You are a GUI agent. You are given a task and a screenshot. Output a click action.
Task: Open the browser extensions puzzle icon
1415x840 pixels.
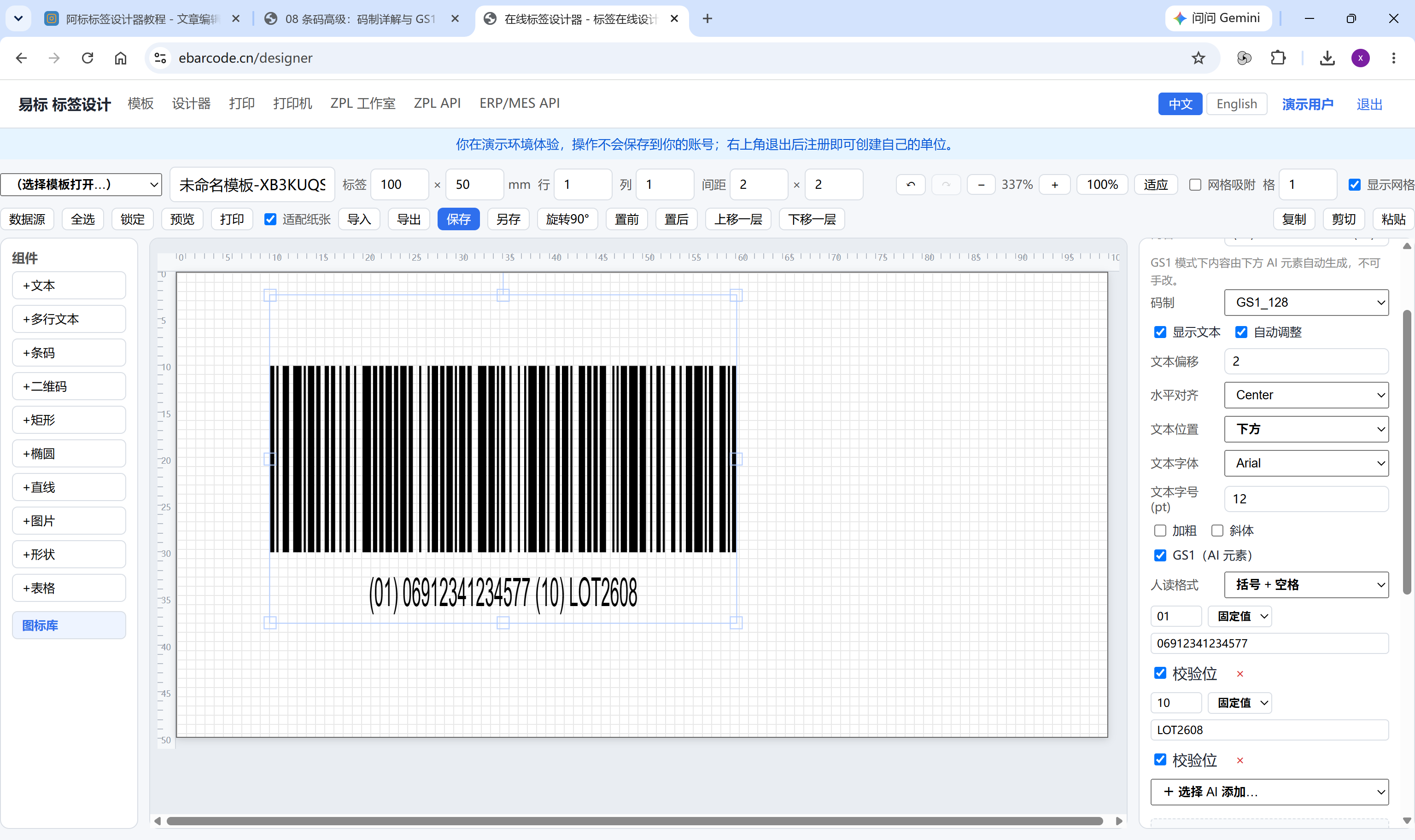[1278, 58]
